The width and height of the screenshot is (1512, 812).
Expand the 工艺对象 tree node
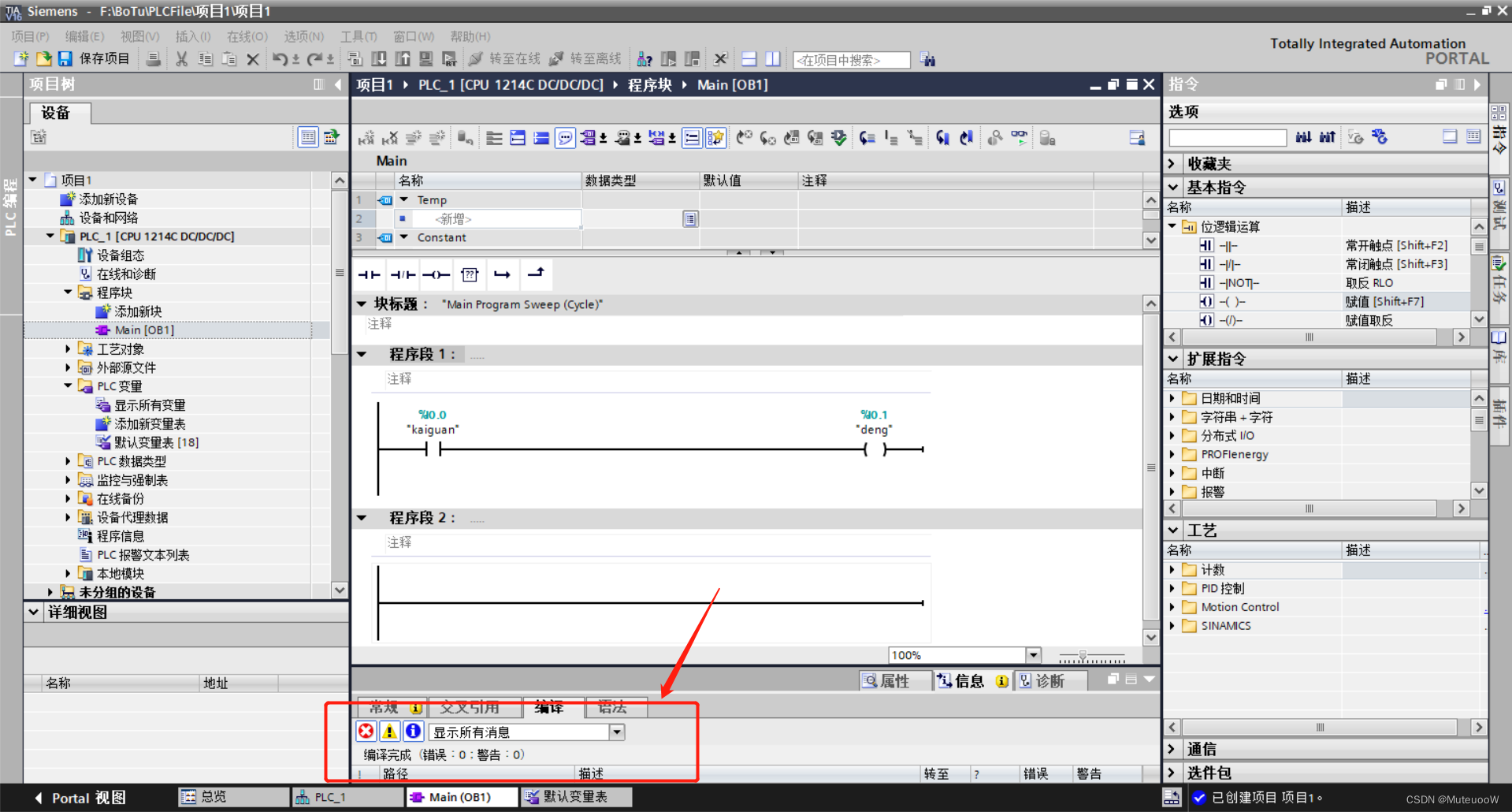pos(68,348)
